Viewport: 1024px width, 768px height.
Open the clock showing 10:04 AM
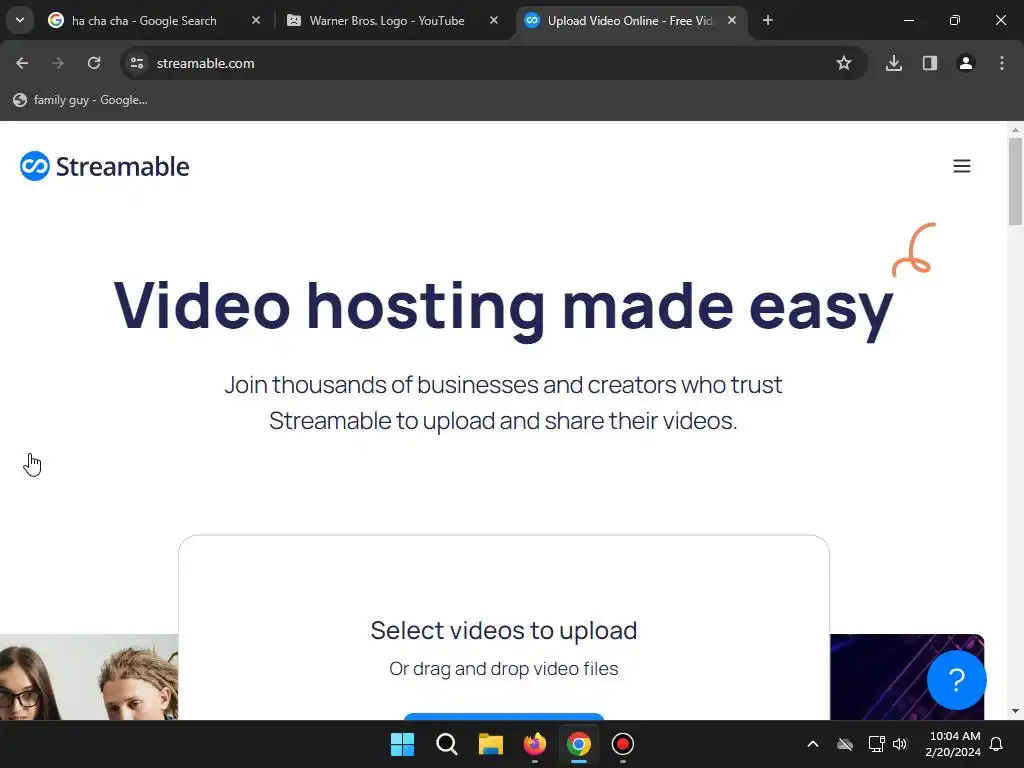click(x=953, y=744)
